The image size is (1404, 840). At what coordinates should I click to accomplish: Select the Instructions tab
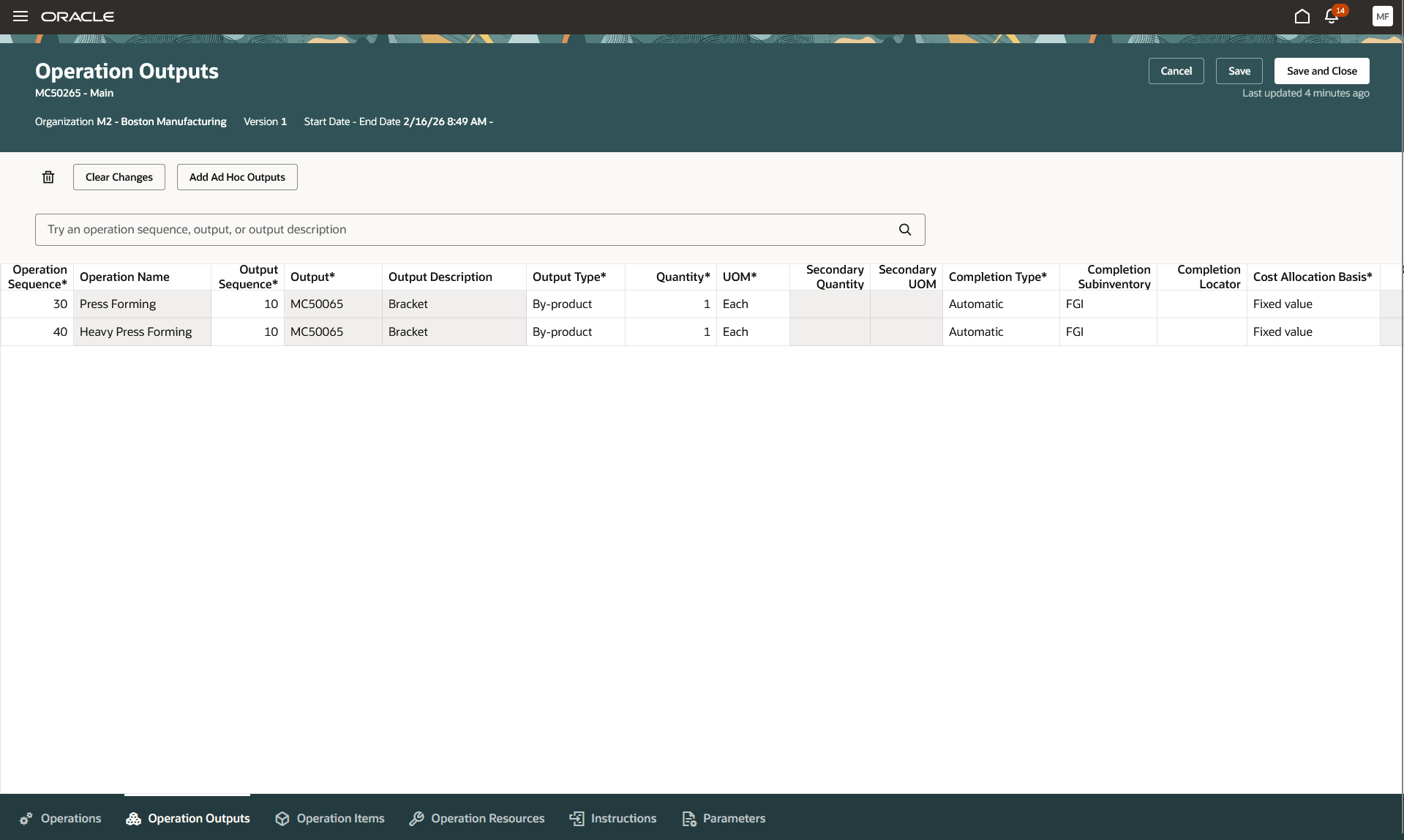(x=612, y=818)
